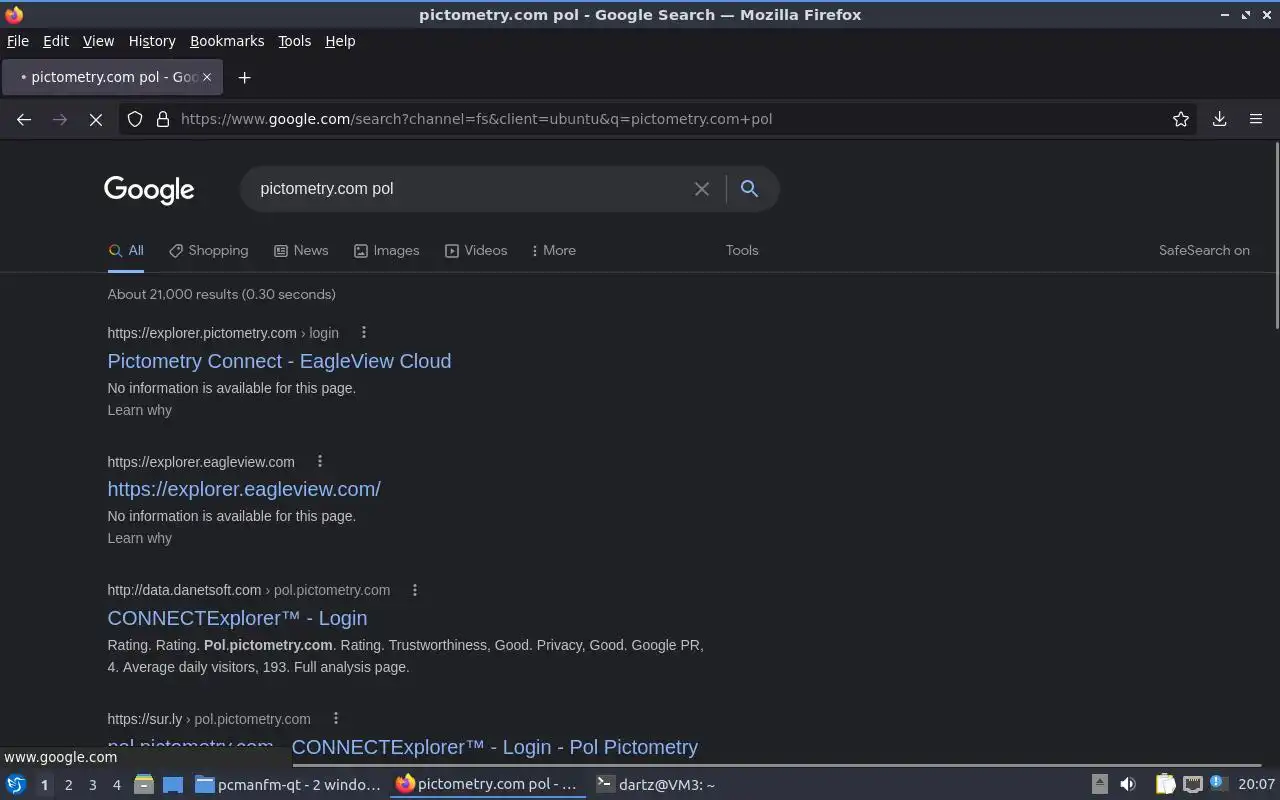
Task: Switch to workspace 2 in taskbar
Action: pos(68,785)
